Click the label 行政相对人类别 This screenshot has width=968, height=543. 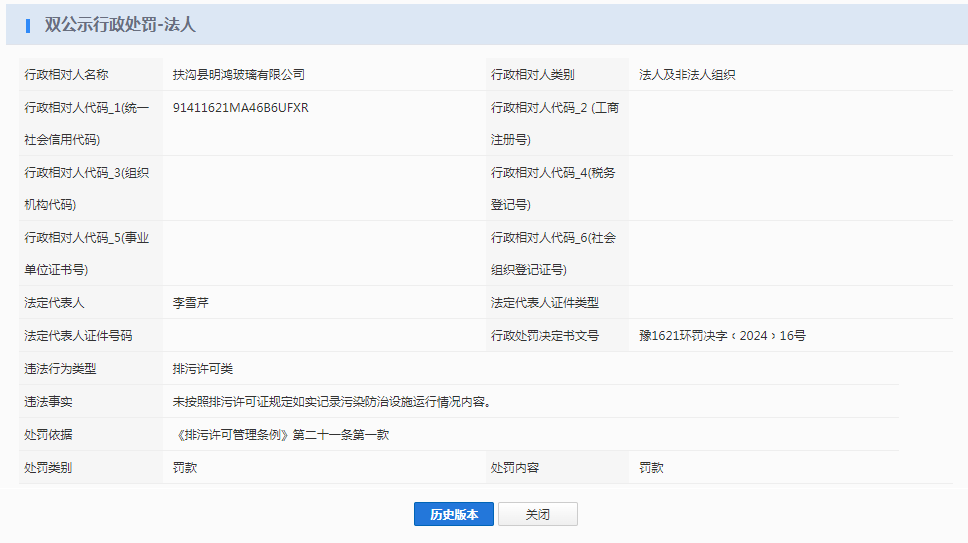[533, 75]
